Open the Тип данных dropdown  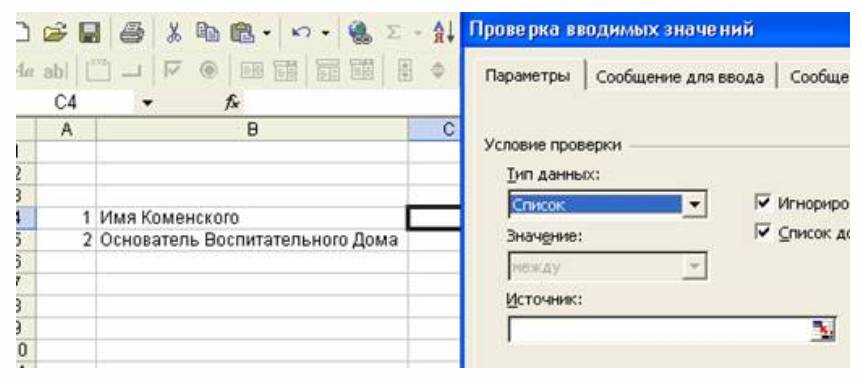pos(695,205)
